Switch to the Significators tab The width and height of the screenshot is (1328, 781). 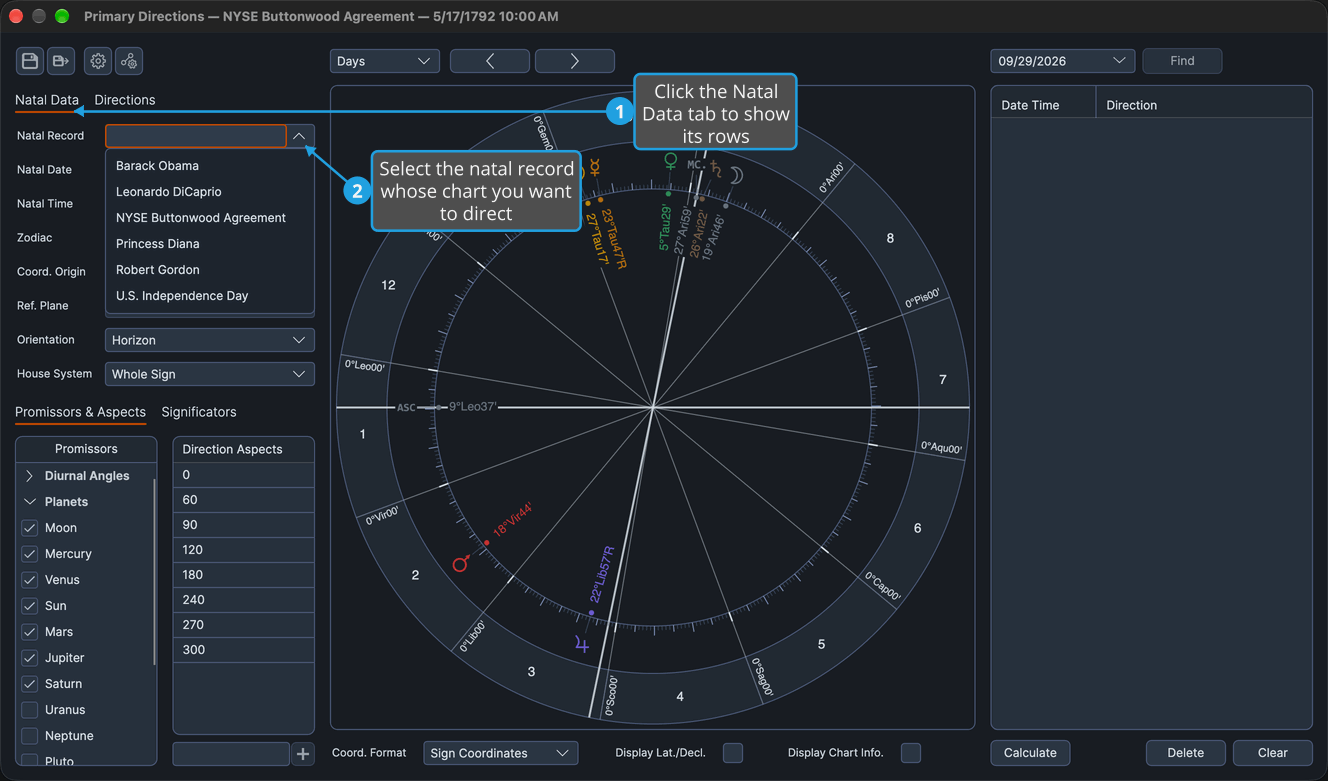[199, 412]
